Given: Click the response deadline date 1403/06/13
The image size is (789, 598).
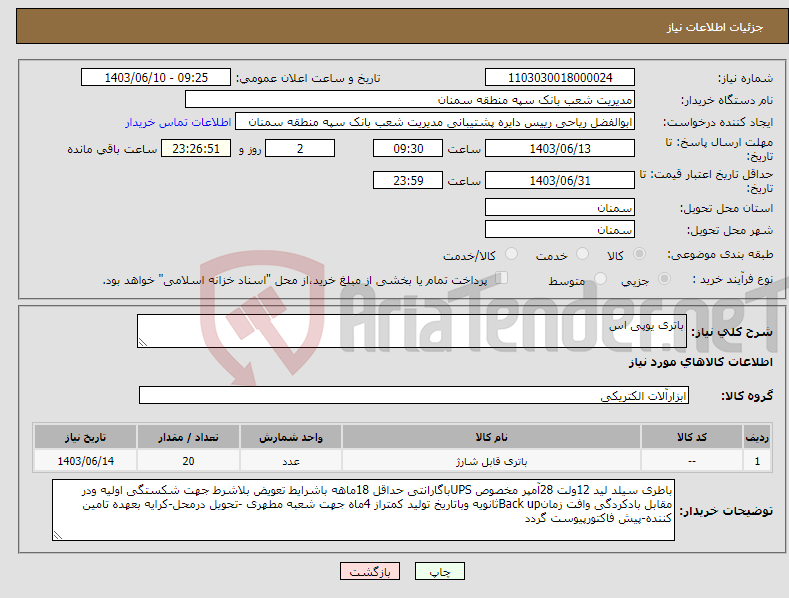Looking at the screenshot, I should pos(560,148).
